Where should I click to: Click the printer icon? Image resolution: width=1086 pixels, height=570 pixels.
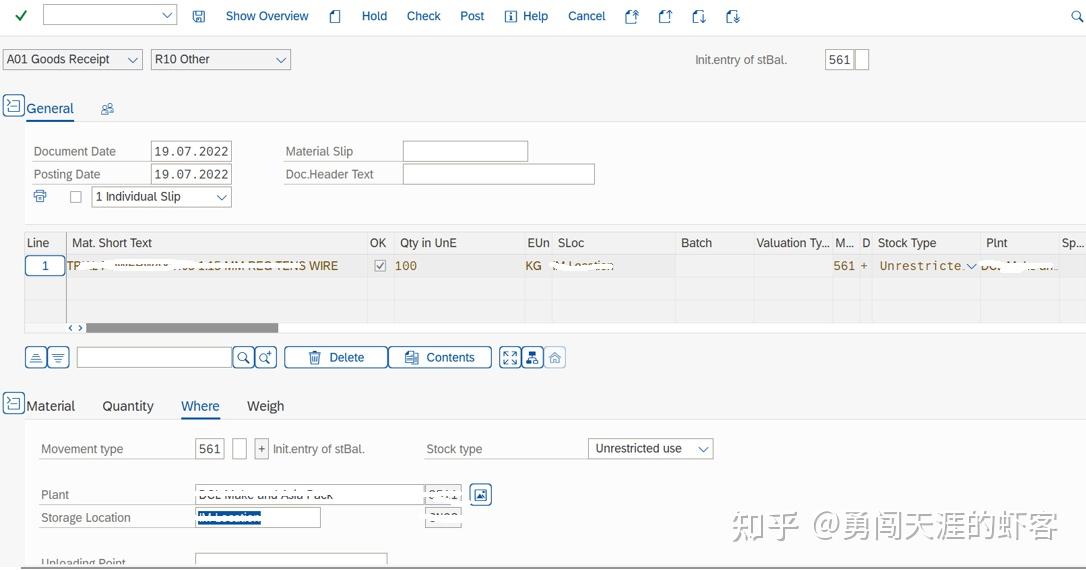(40, 197)
